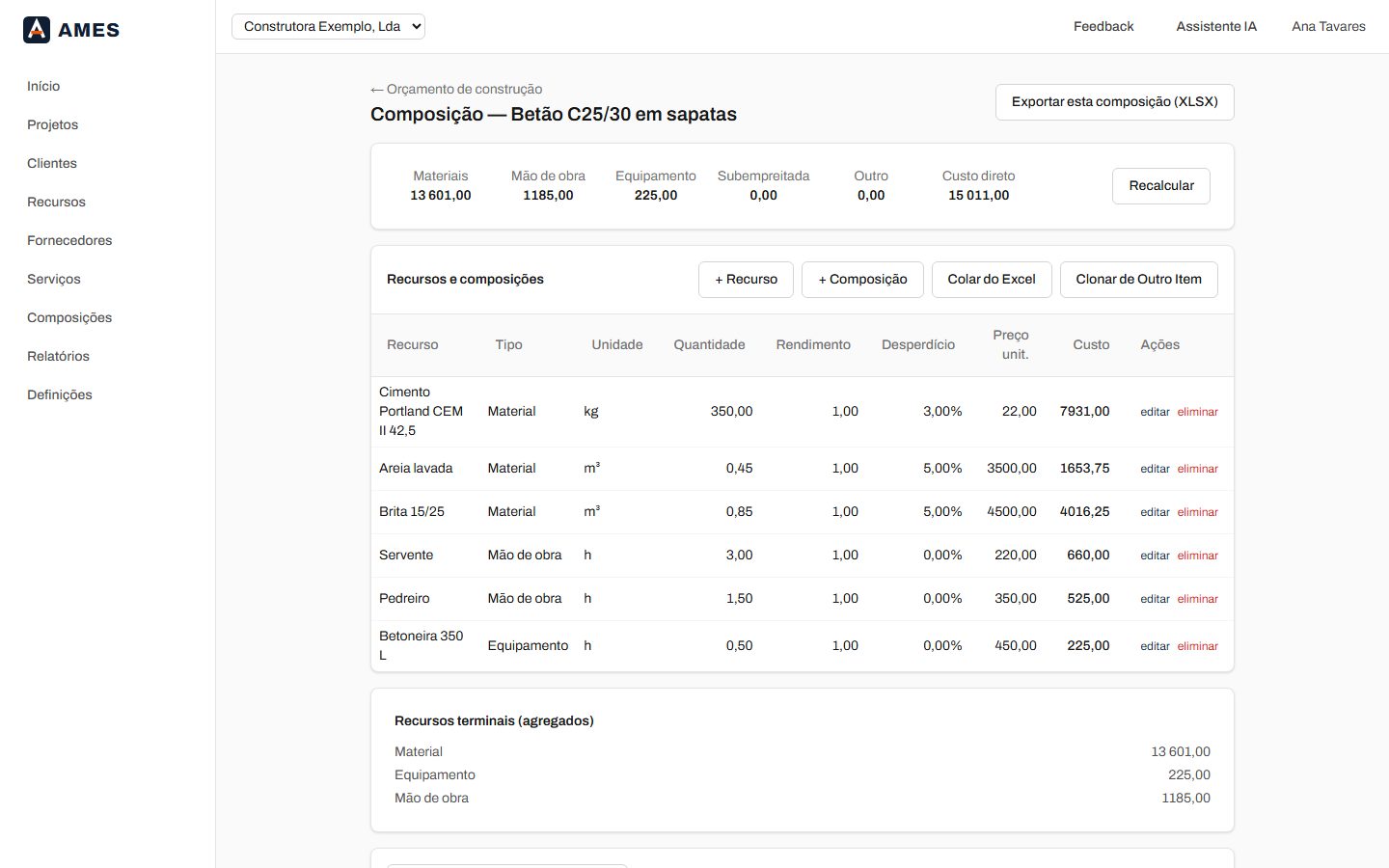Click the Recalcular button
This screenshot has width=1389, height=868.
1161,185
